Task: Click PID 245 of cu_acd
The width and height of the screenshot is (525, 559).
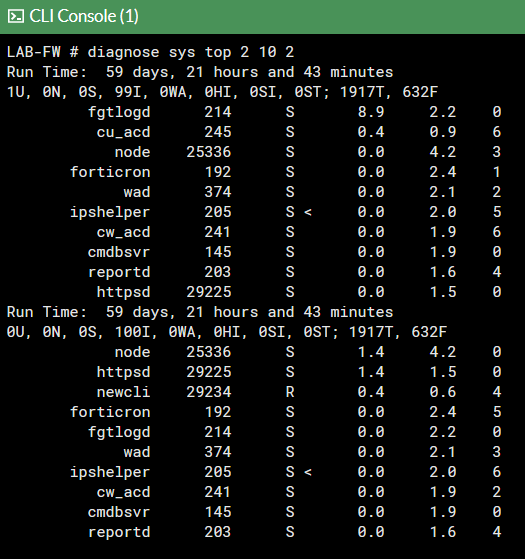Action: pyautogui.click(x=218, y=132)
